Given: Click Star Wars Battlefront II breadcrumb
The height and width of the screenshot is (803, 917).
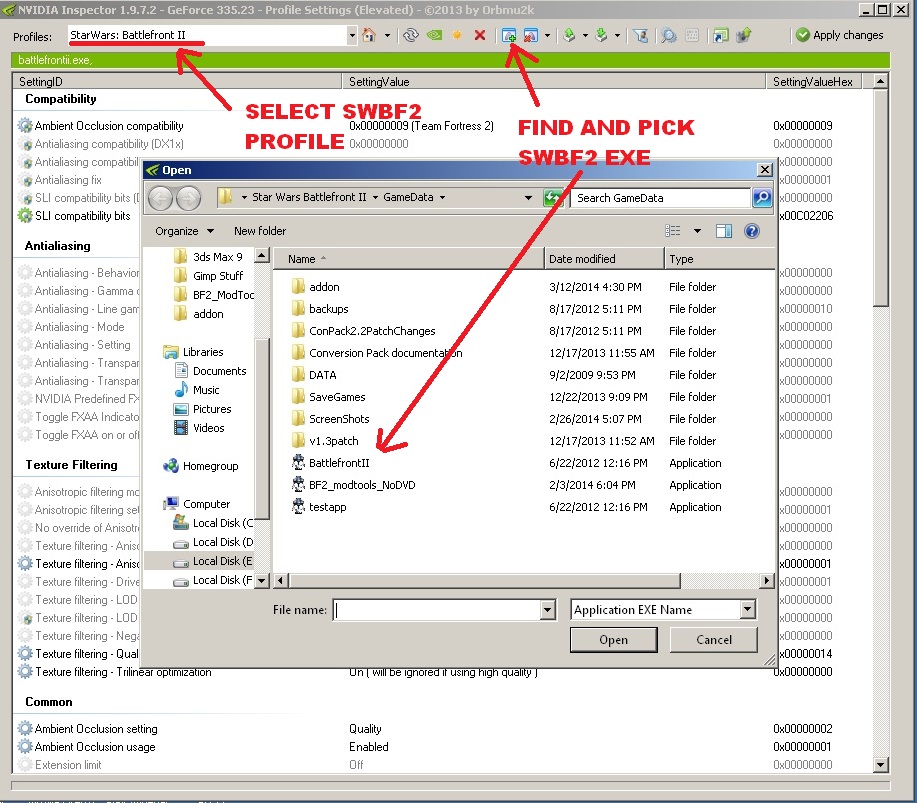Looking at the screenshot, I should tap(309, 198).
